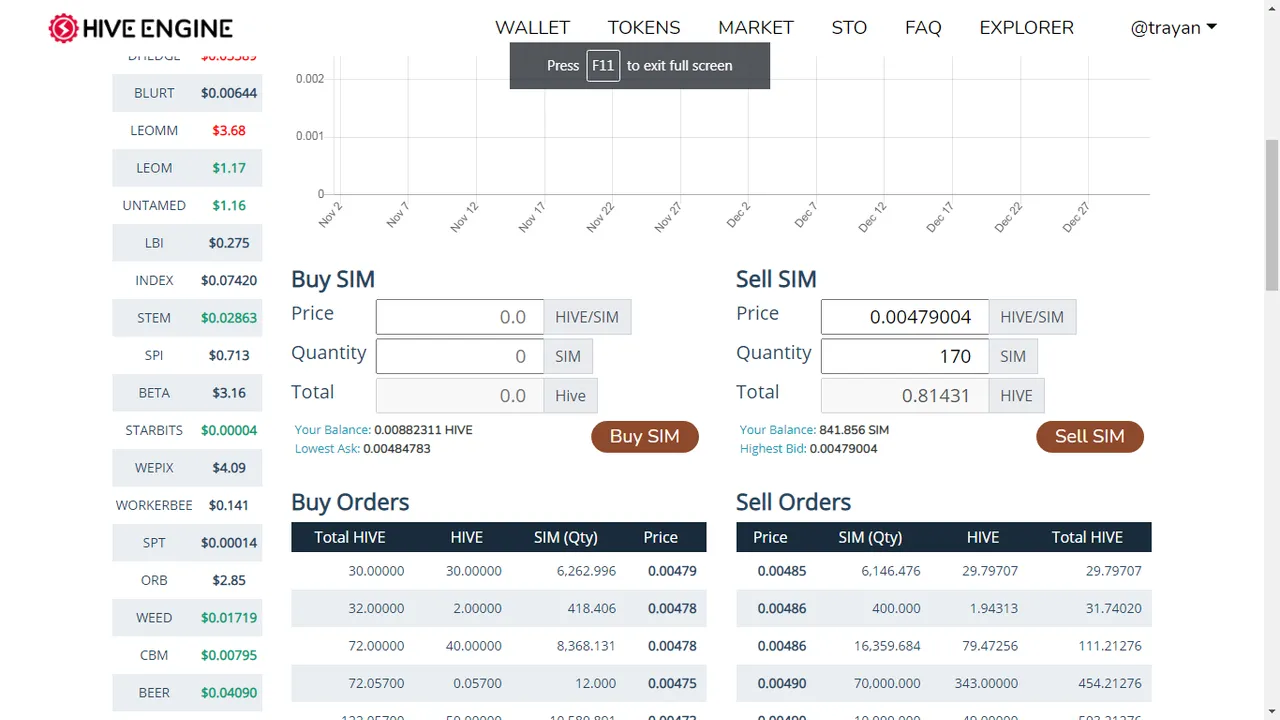This screenshot has width=1280, height=720.
Task: Select buy order with 8,368.131 SIM
Action: pyautogui.click(x=499, y=646)
